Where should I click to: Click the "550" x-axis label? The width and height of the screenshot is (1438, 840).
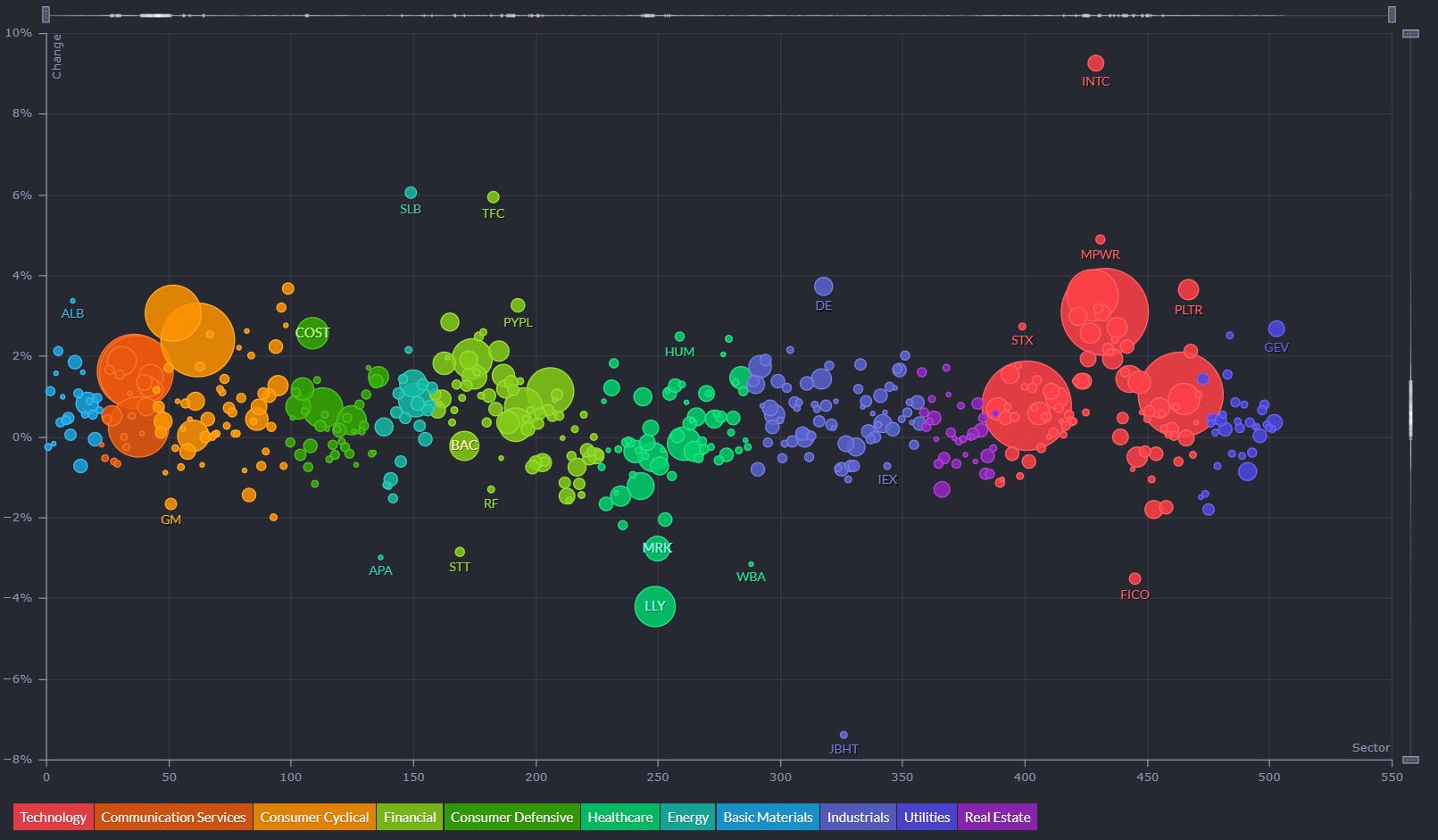pos(1392,777)
